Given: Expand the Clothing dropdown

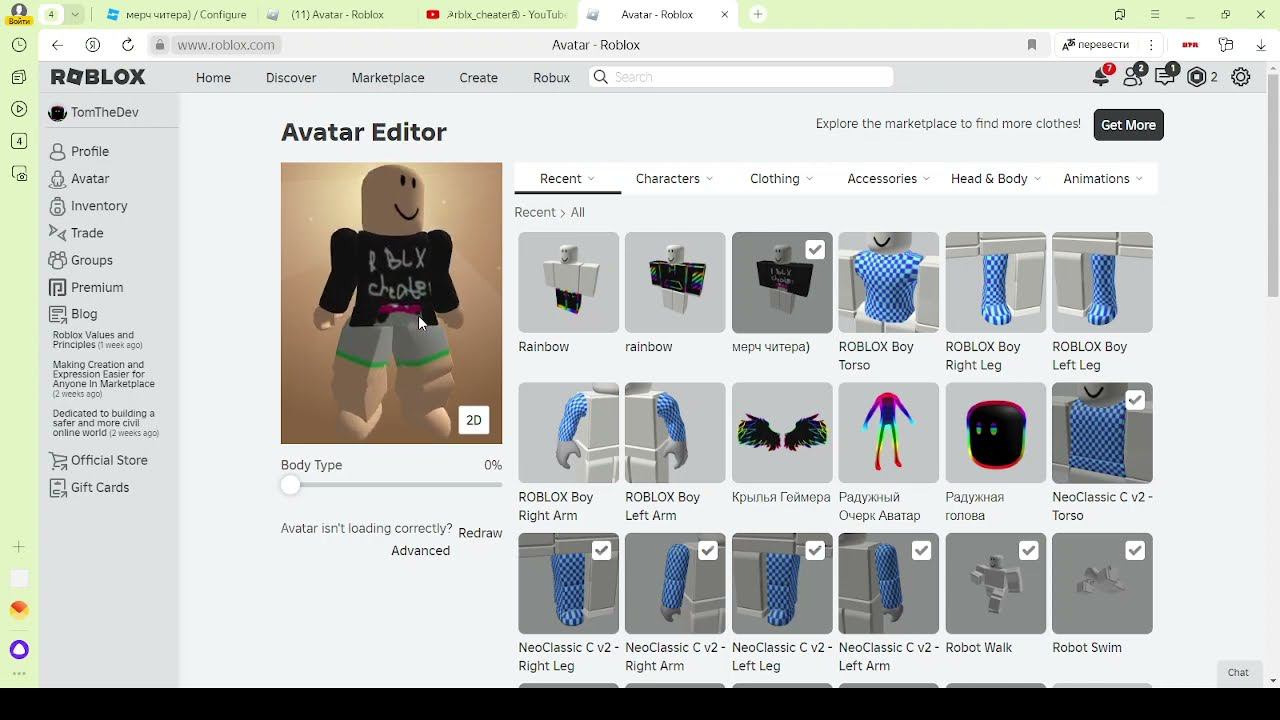Looking at the screenshot, I should pyautogui.click(x=781, y=178).
